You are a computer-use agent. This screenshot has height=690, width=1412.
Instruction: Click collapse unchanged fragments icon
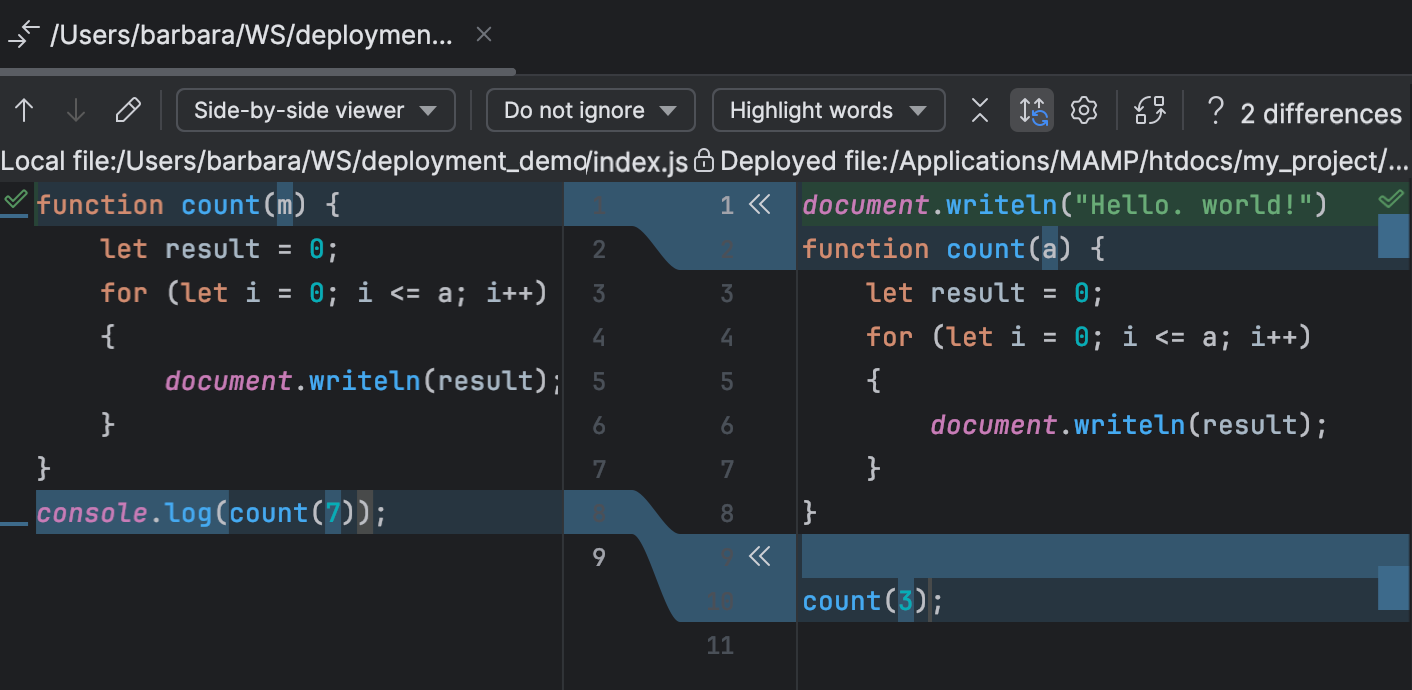tap(980, 111)
